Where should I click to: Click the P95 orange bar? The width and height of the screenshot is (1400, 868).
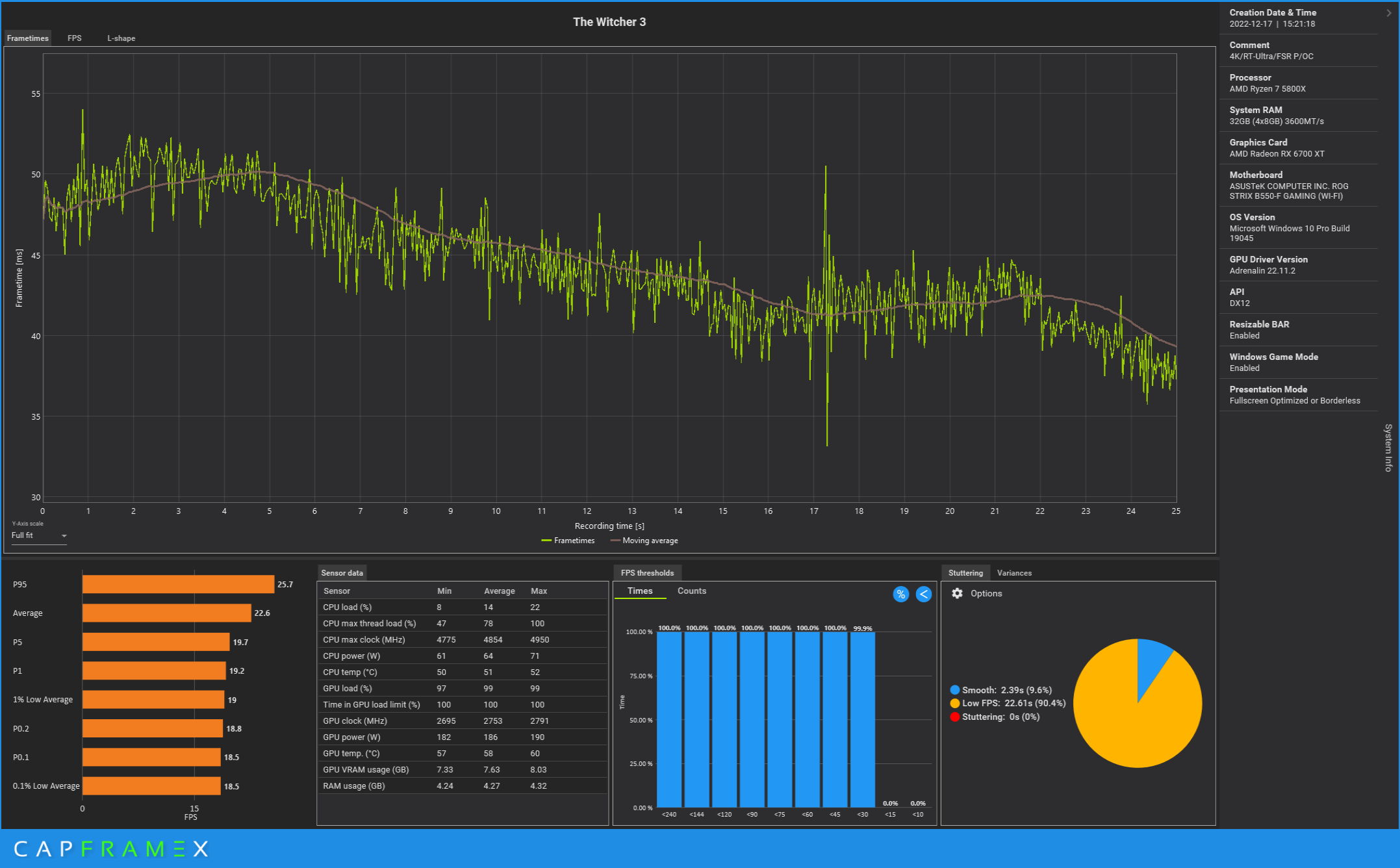[178, 584]
